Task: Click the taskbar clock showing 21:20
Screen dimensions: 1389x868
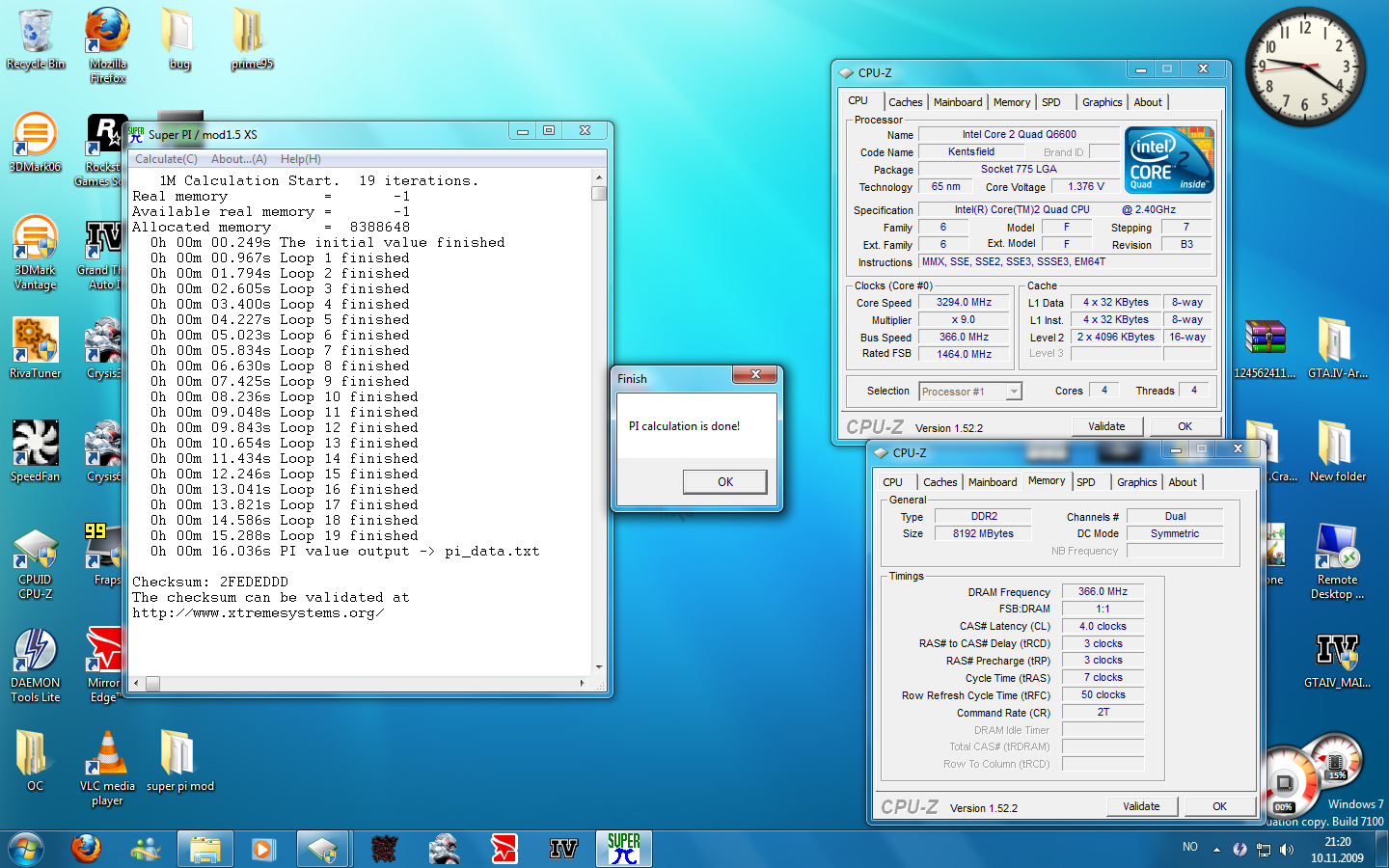Action: [x=1337, y=850]
